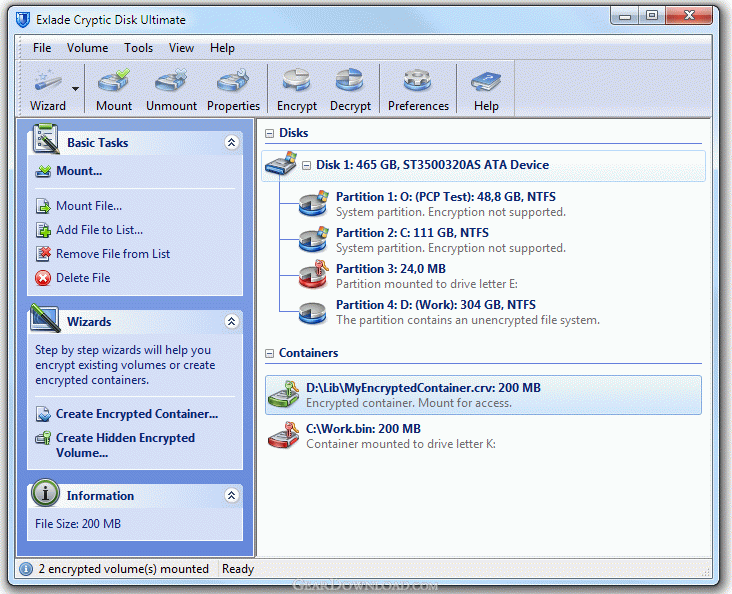This screenshot has height=594, width=732.
Task: Click the 'Ready' status bar text
Action: pos(238,569)
